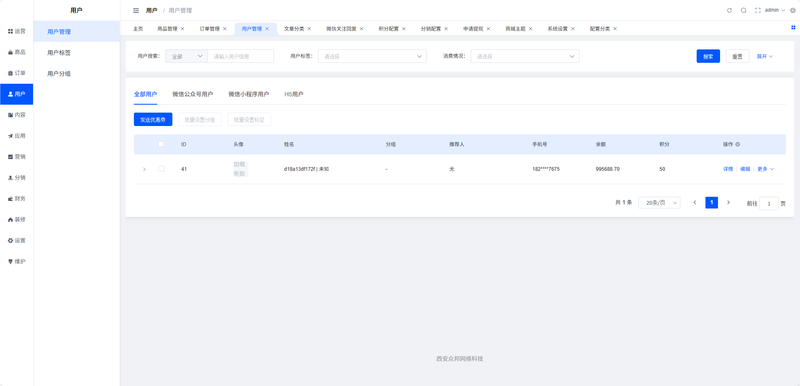
Task: Click the search magnifier icon in top bar
Action: pos(743,10)
